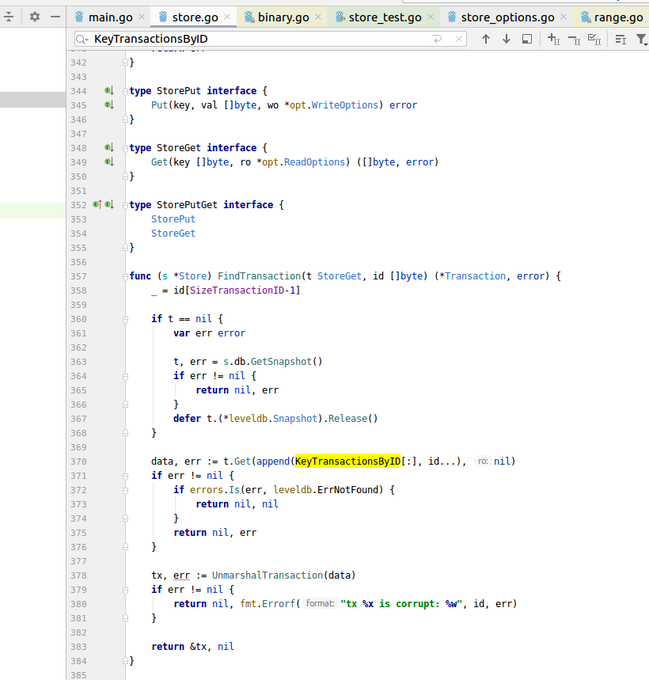Viewport: 649px width, 680px height.
Task: Click 'return &tx, nil' on line 383
Action: [x=192, y=646]
